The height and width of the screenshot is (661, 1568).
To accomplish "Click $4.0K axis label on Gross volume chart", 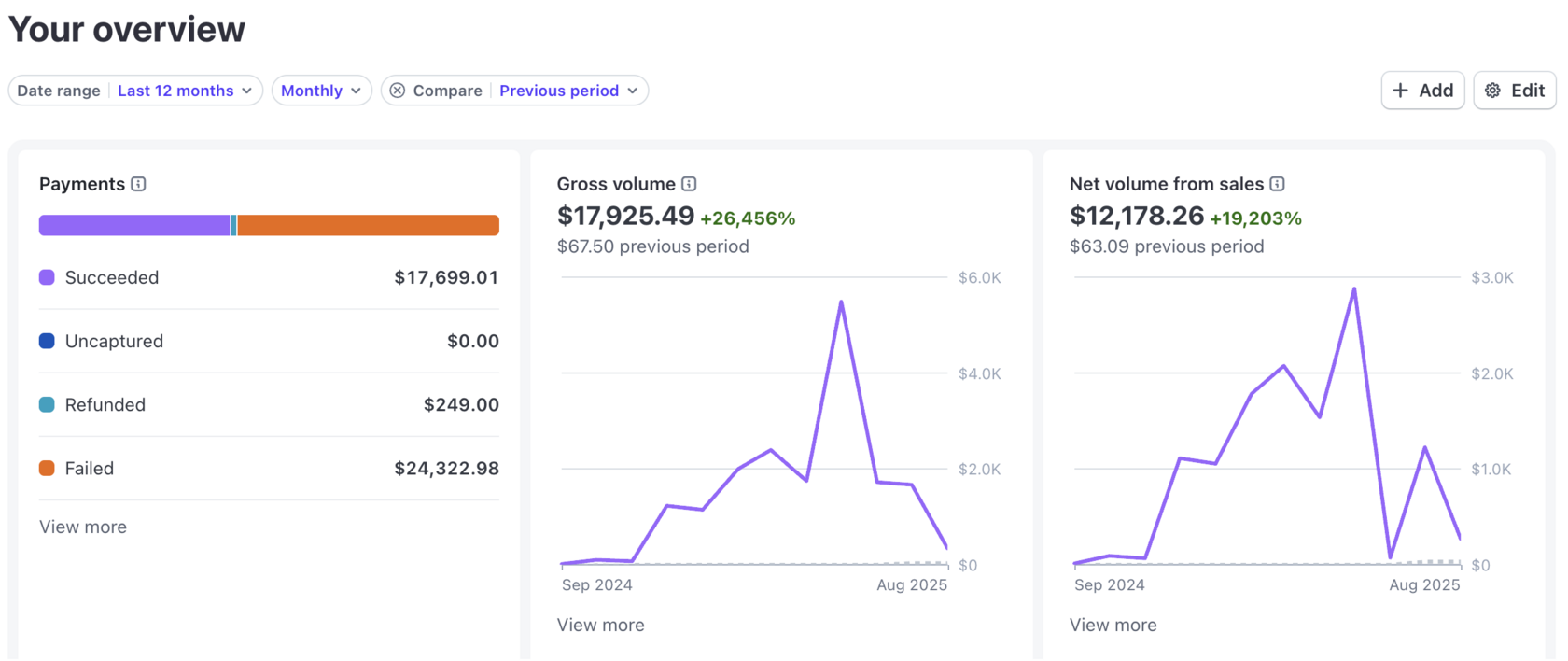I will (979, 373).
